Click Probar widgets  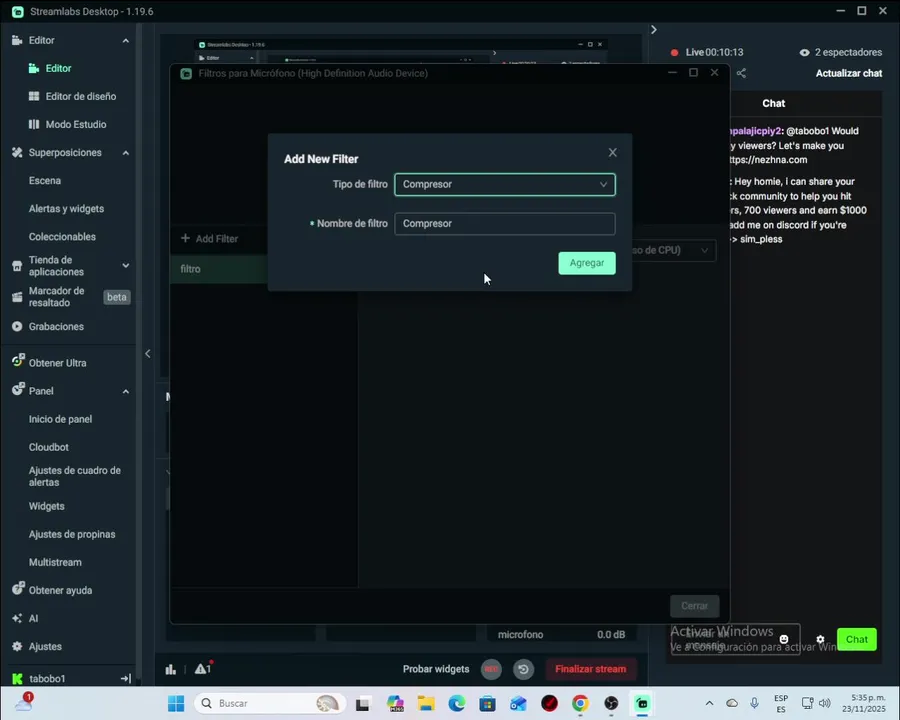(436, 669)
